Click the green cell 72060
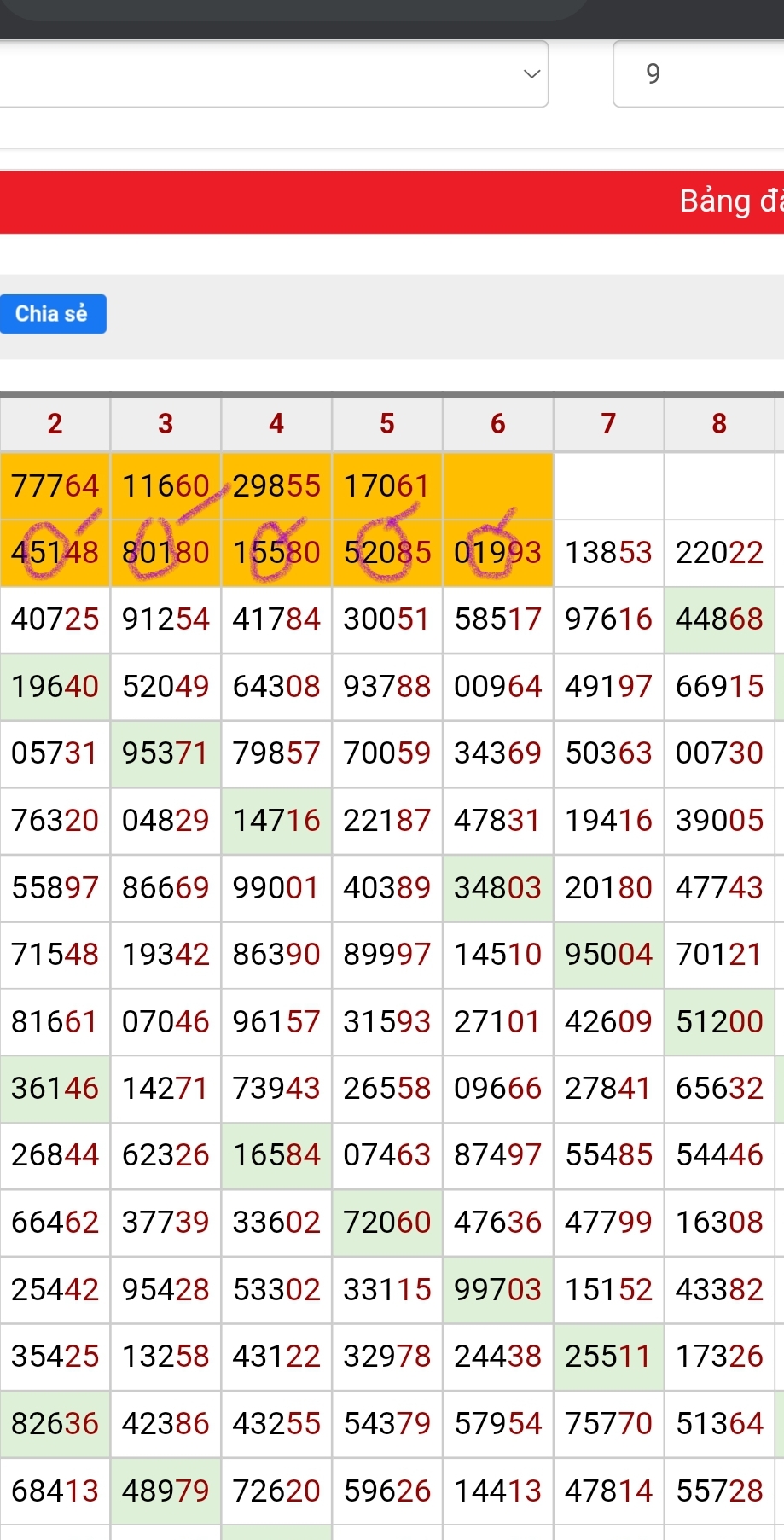 tap(387, 1223)
